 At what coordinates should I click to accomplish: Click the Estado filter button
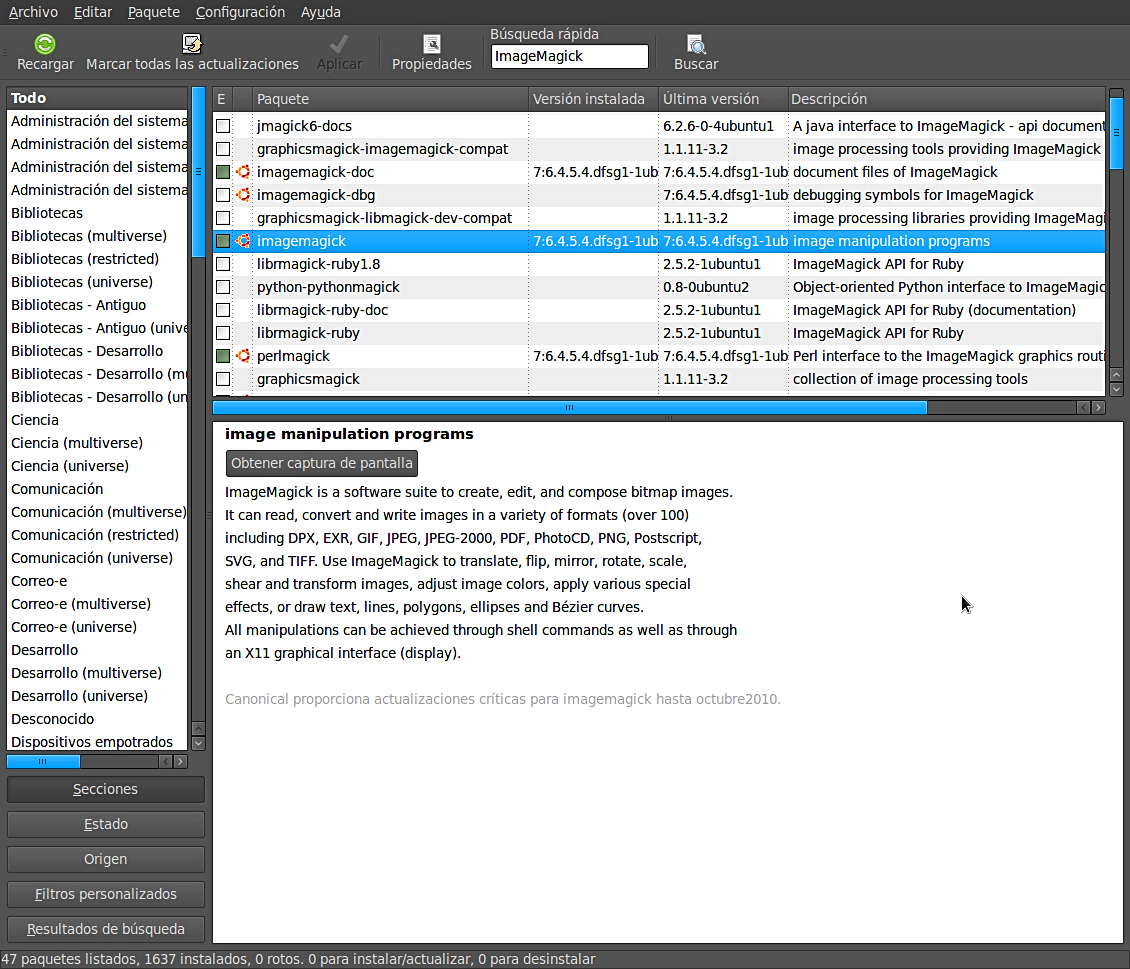pyautogui.click(x=105, y=824)
